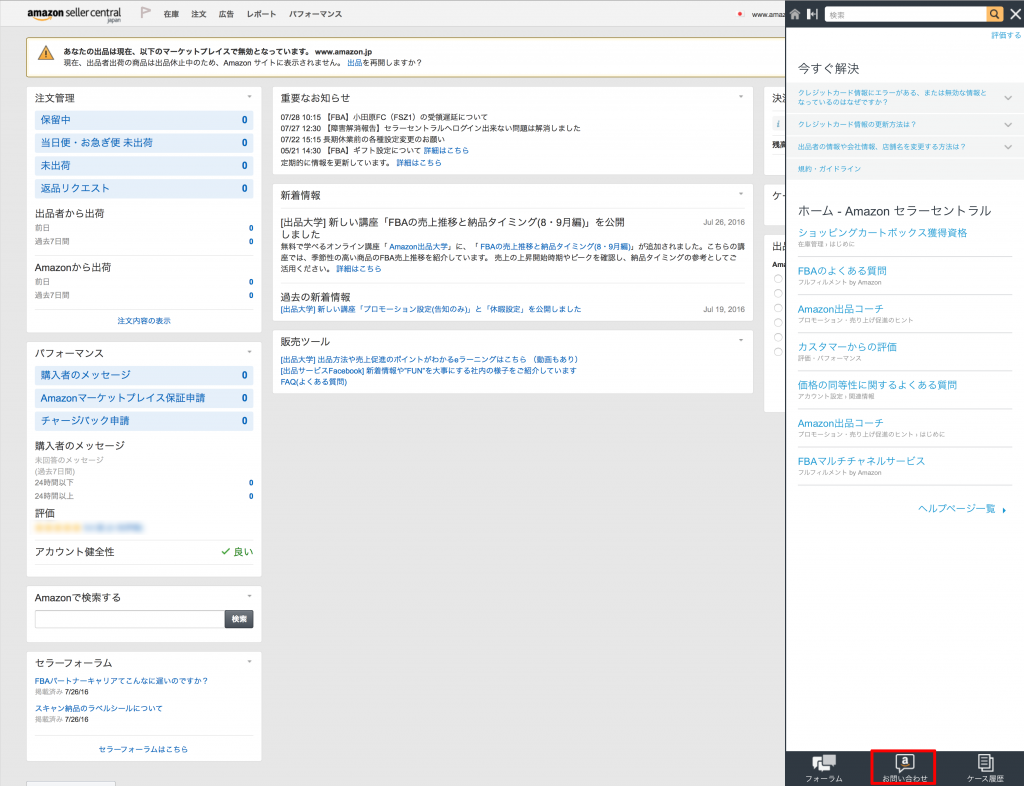Open ケース履歴 in help panel footer

(985, 768)
